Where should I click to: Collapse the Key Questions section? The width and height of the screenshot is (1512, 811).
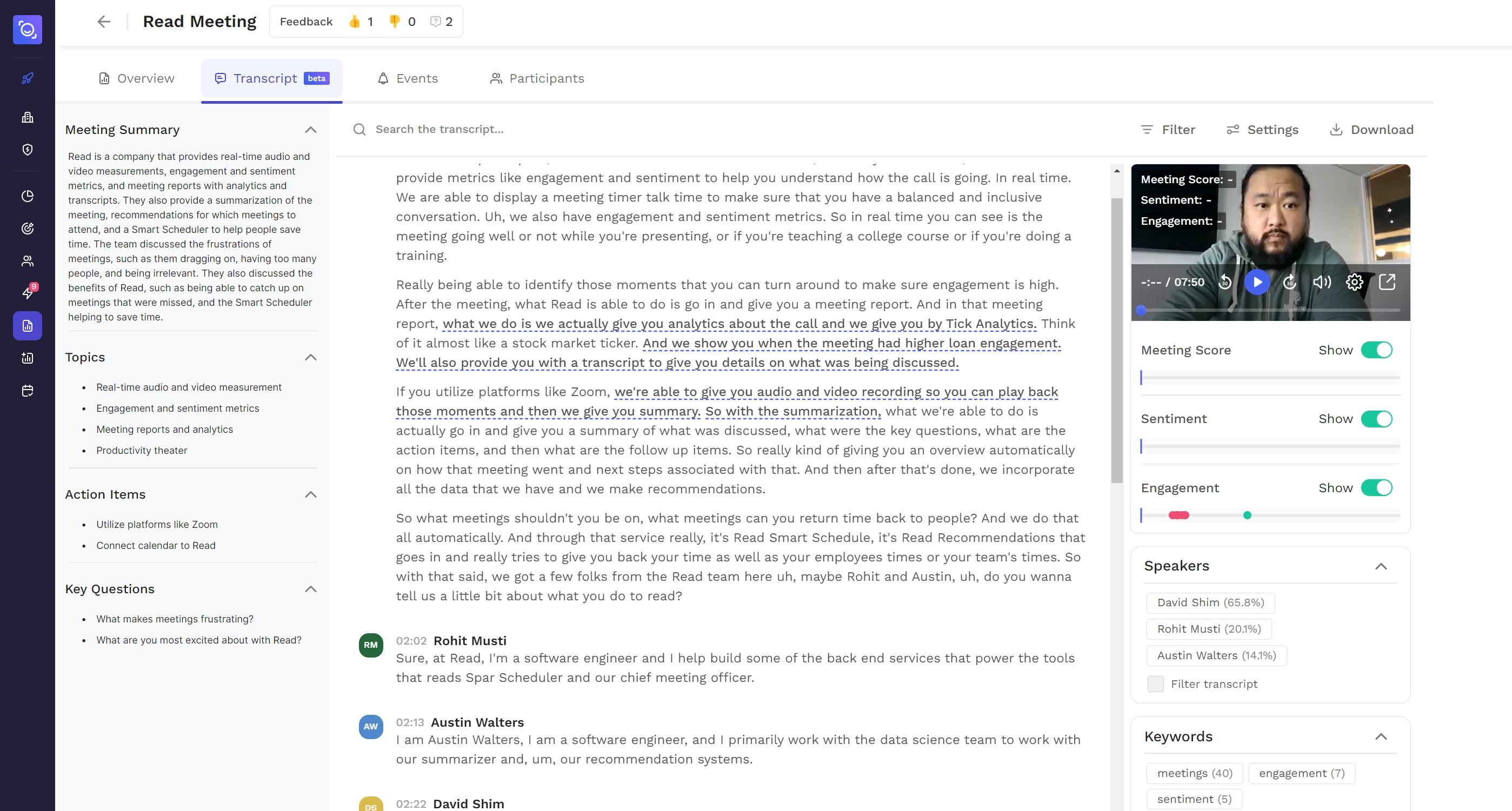point(311,589)
